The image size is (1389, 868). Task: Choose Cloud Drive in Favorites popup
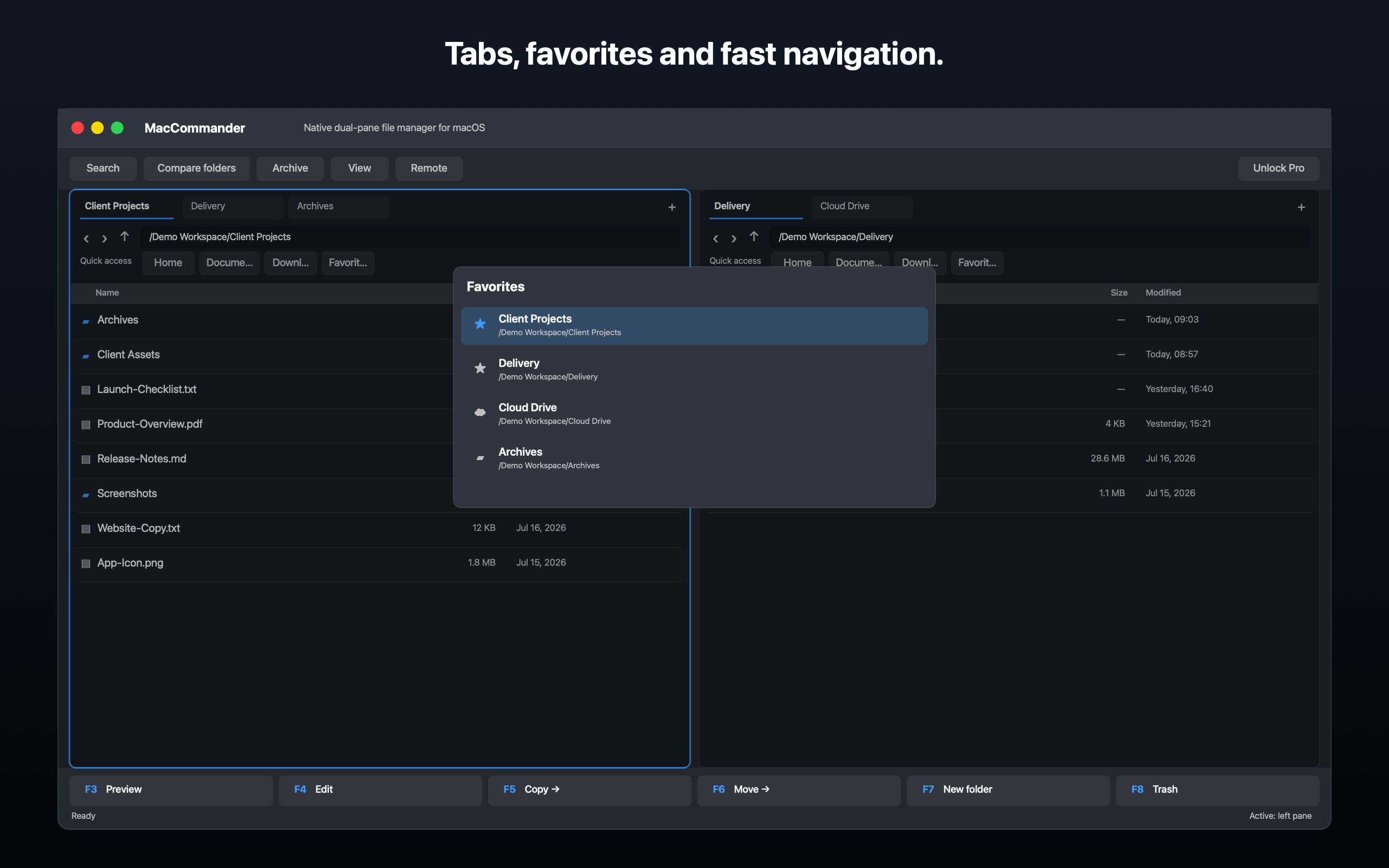[694, 414]
